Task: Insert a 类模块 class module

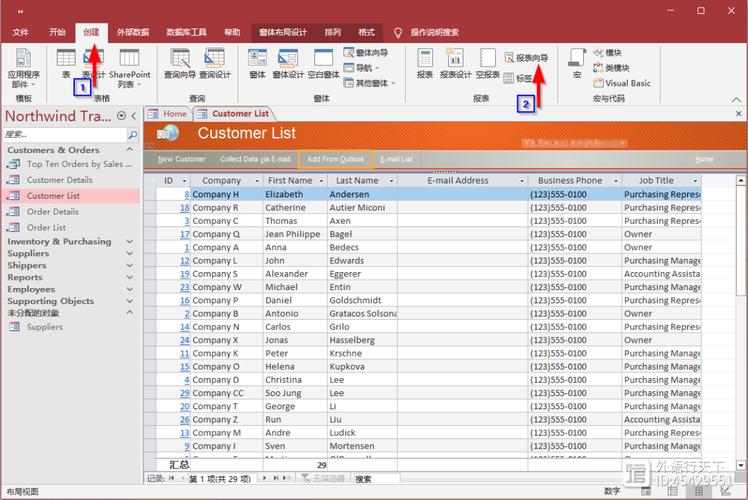Action: 611,68
